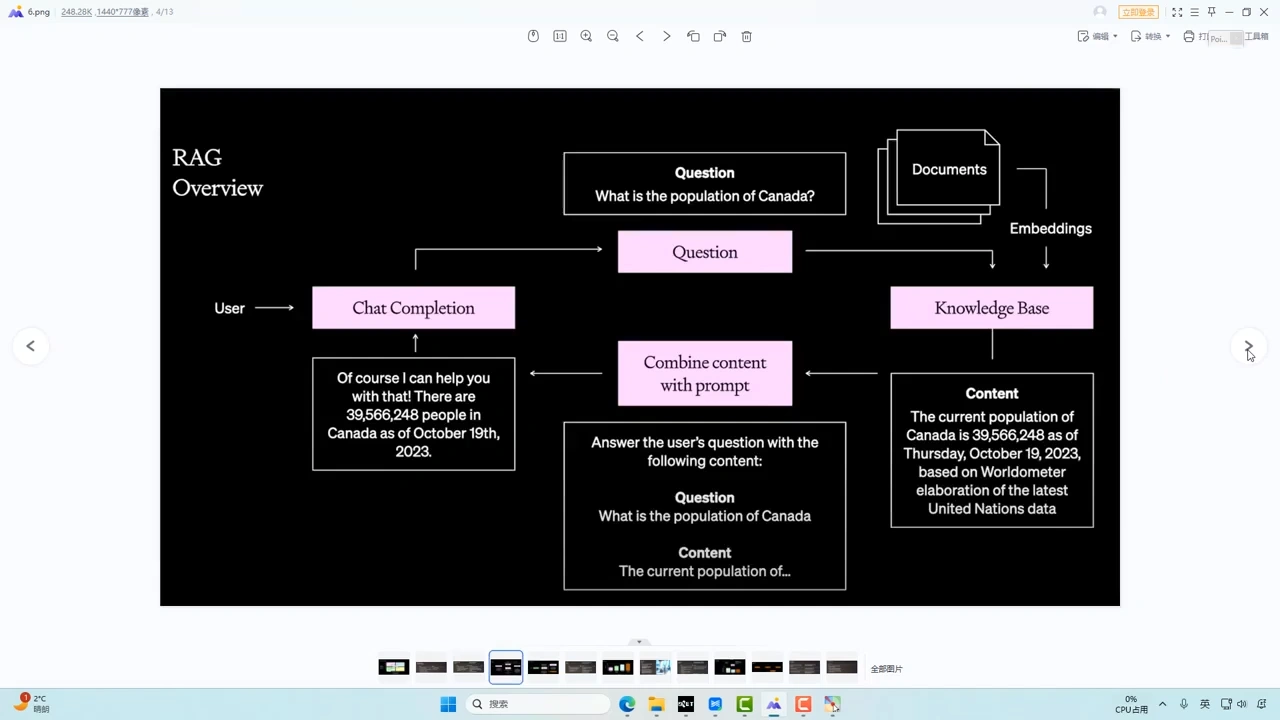The image size is (1280, 720).
Task: Show image at 1:1 actual size
Action: point(560,36)
